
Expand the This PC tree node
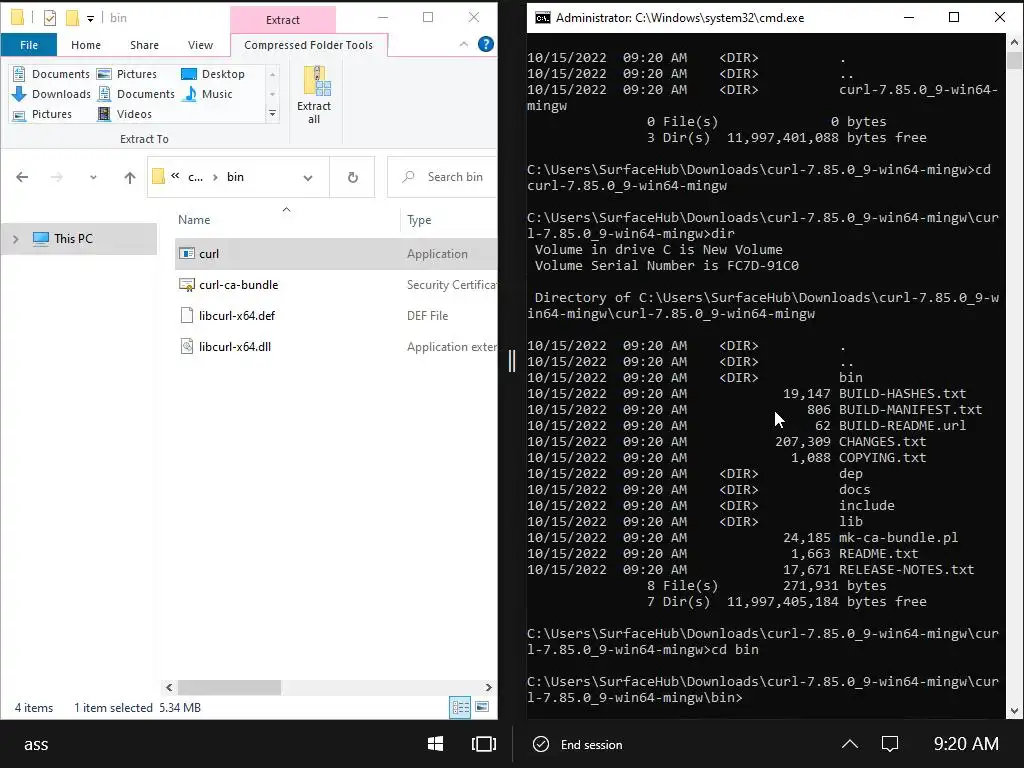pos(16,239)
